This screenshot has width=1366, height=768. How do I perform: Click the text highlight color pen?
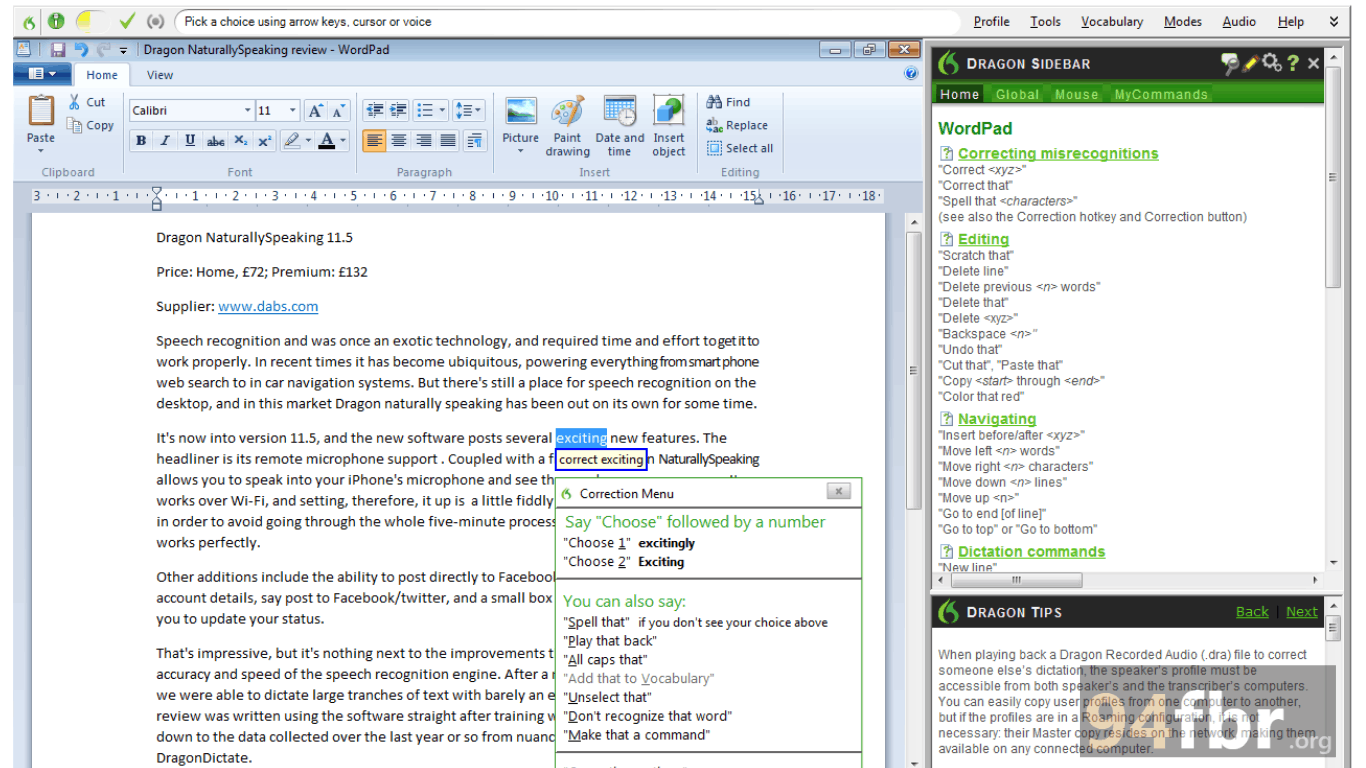(291, 141)
